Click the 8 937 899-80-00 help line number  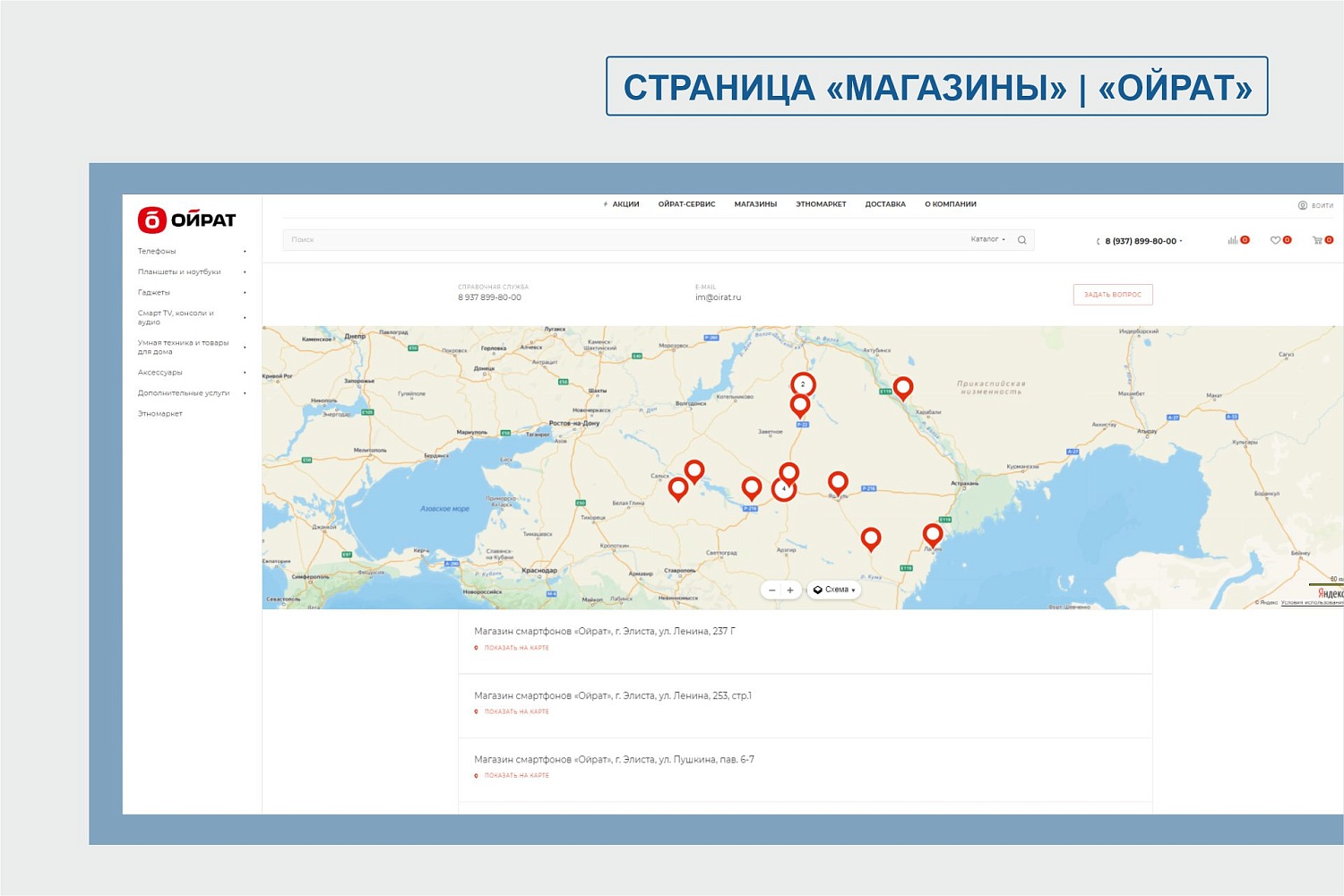coord(489,297)
